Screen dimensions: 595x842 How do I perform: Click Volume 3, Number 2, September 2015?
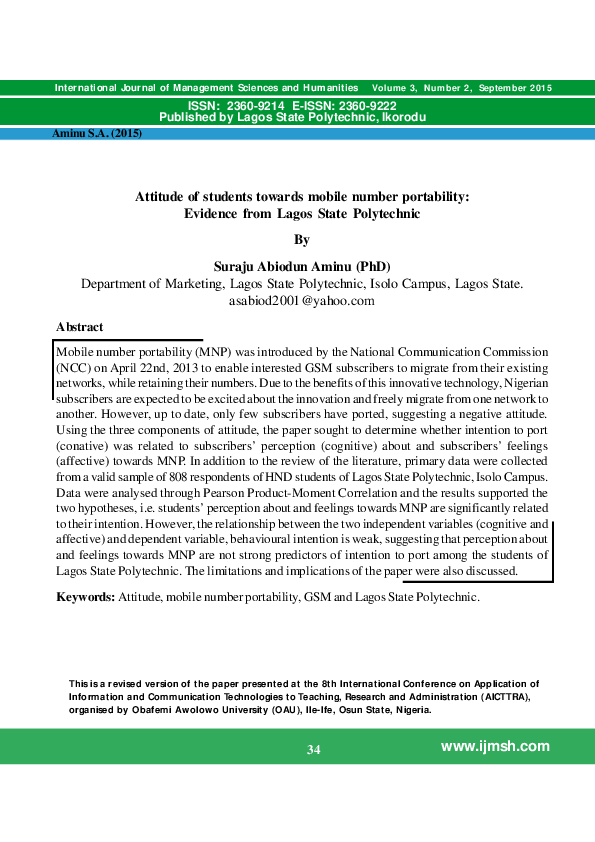click(x=462, y=88)
